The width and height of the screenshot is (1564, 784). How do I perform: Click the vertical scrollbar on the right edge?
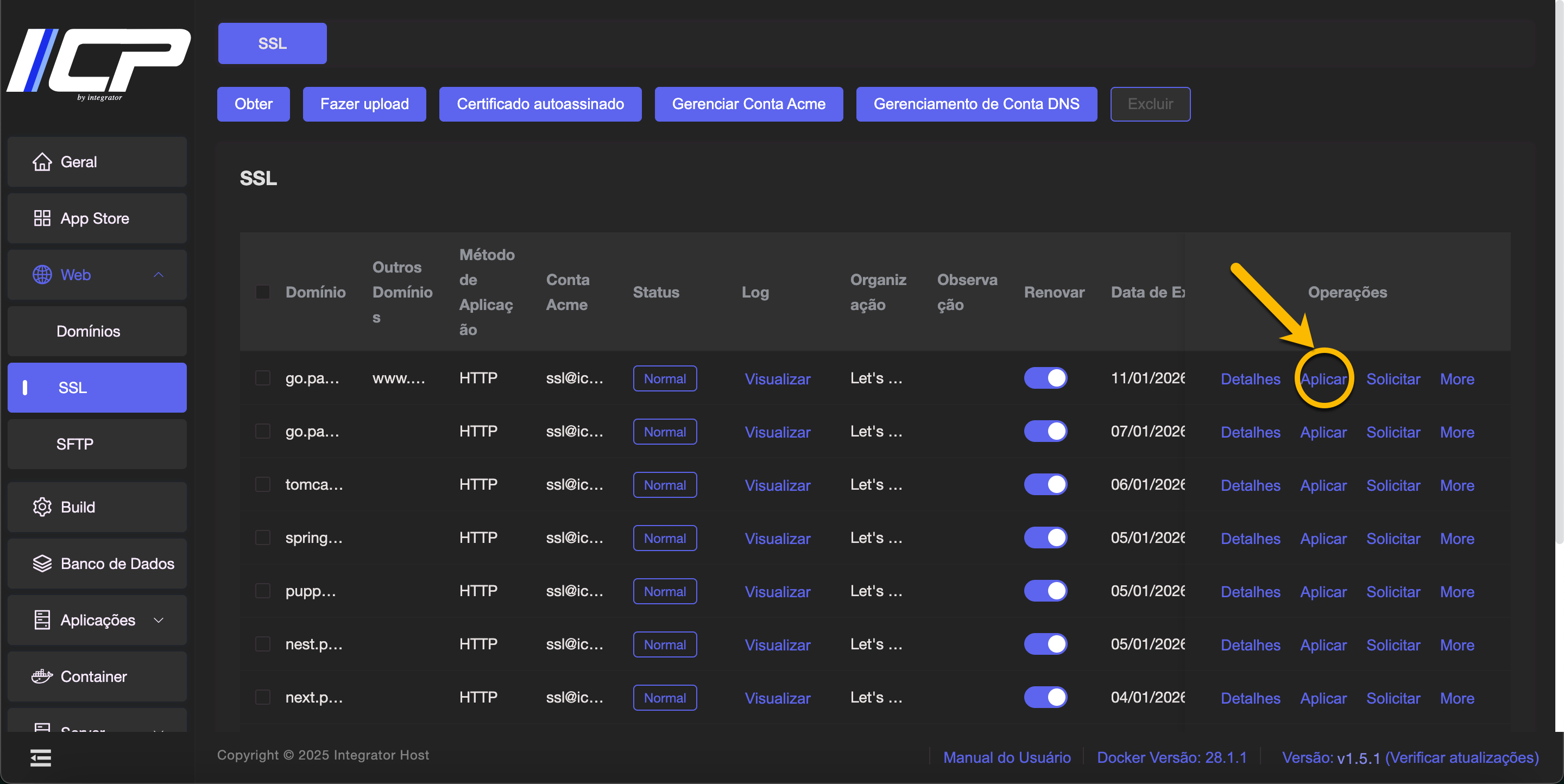[1559, 273]
